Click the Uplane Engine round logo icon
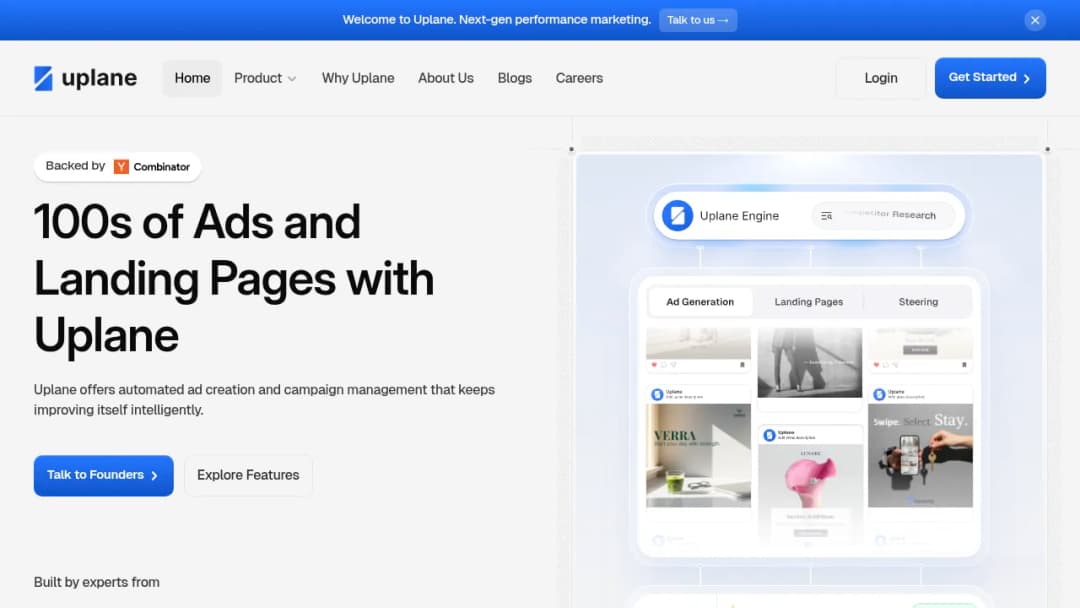Screen dimensions: 1080x608 [677, 216]
